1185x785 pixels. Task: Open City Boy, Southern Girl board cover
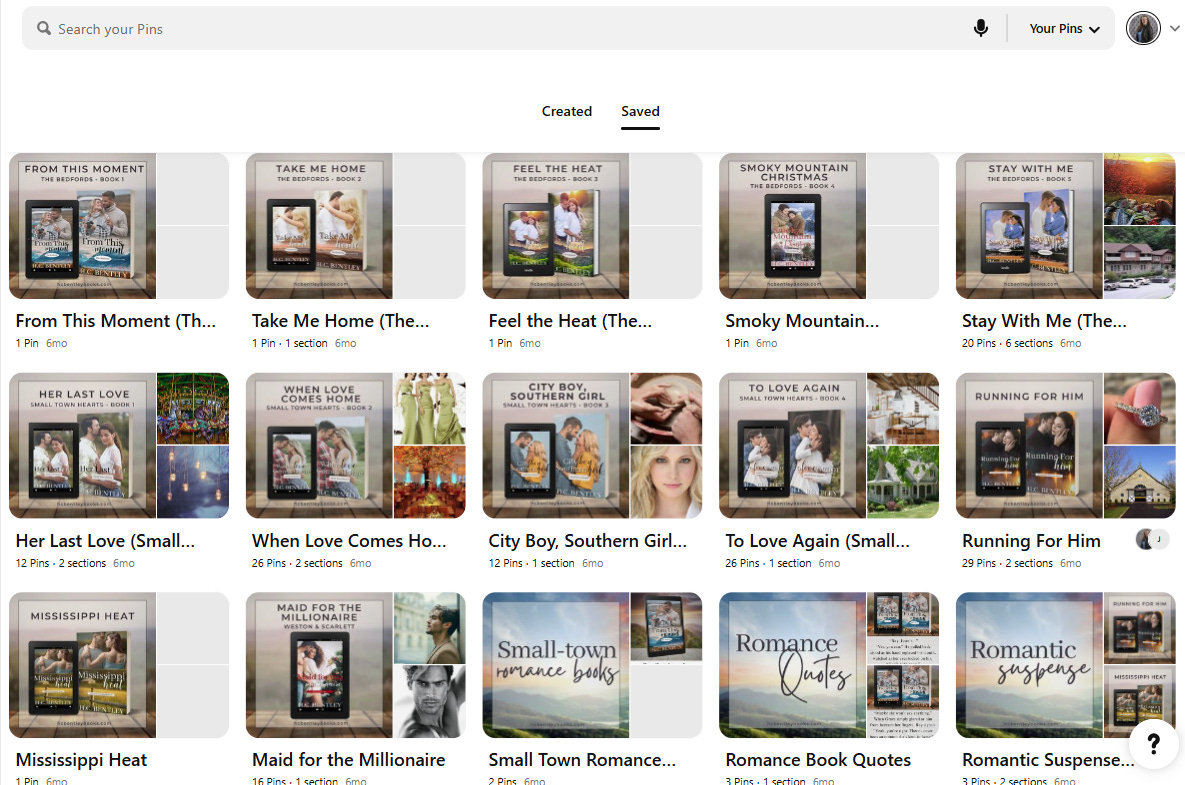(x=555, y=446)
